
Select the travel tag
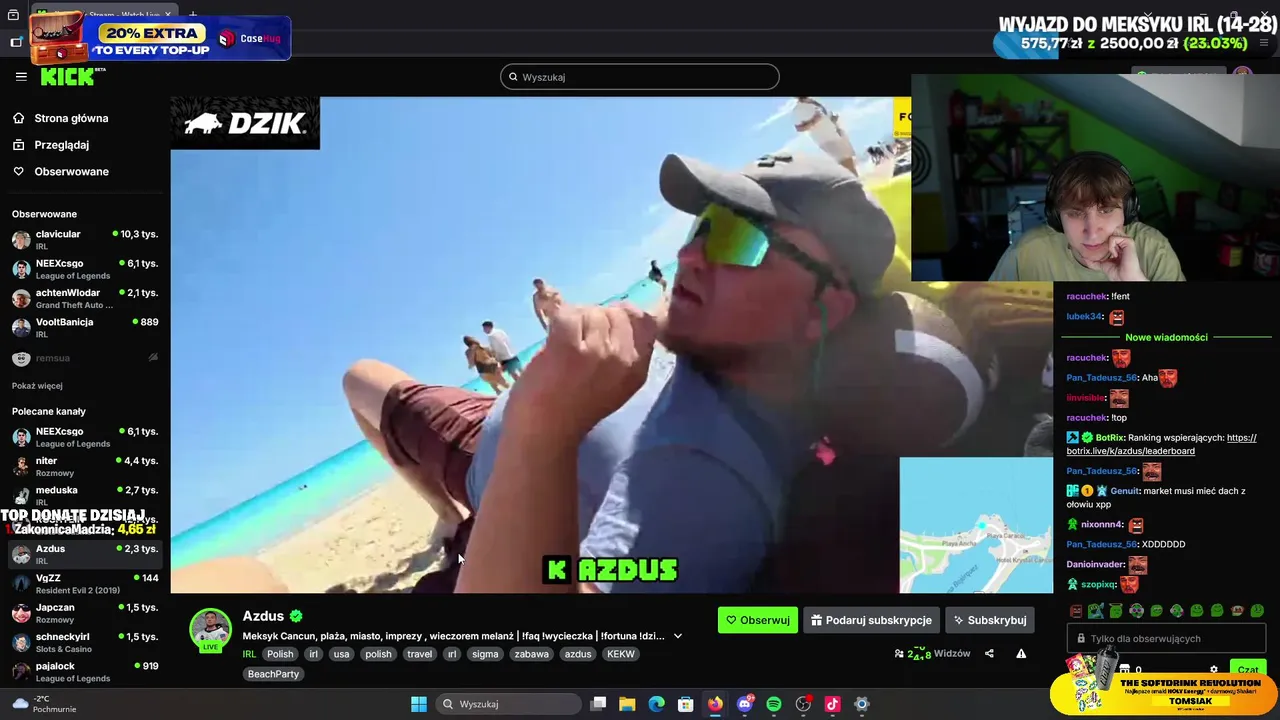click(420, 654)
